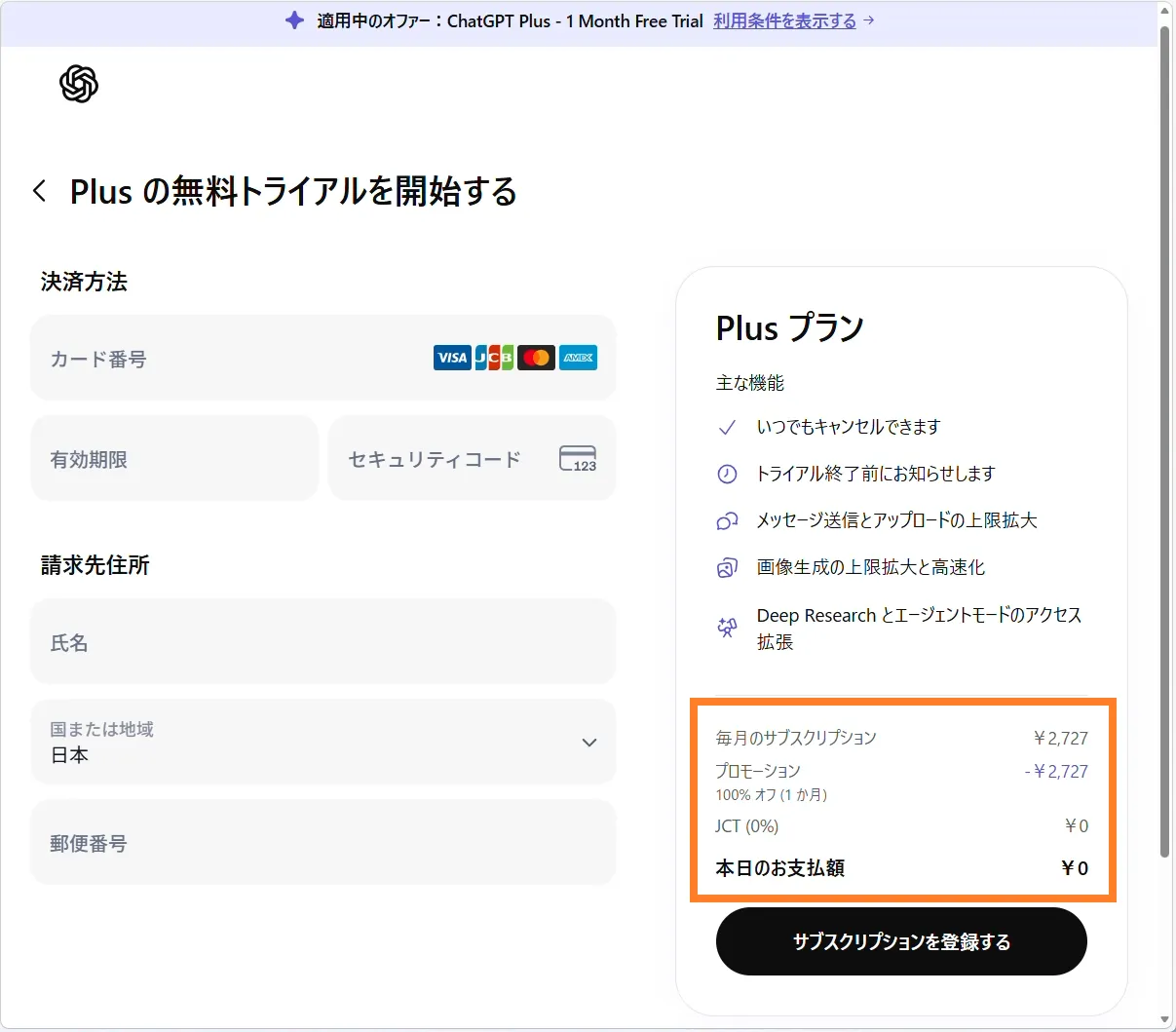Select the 氏名 name field
The image size is (1176, 1032).
[323, 642]
